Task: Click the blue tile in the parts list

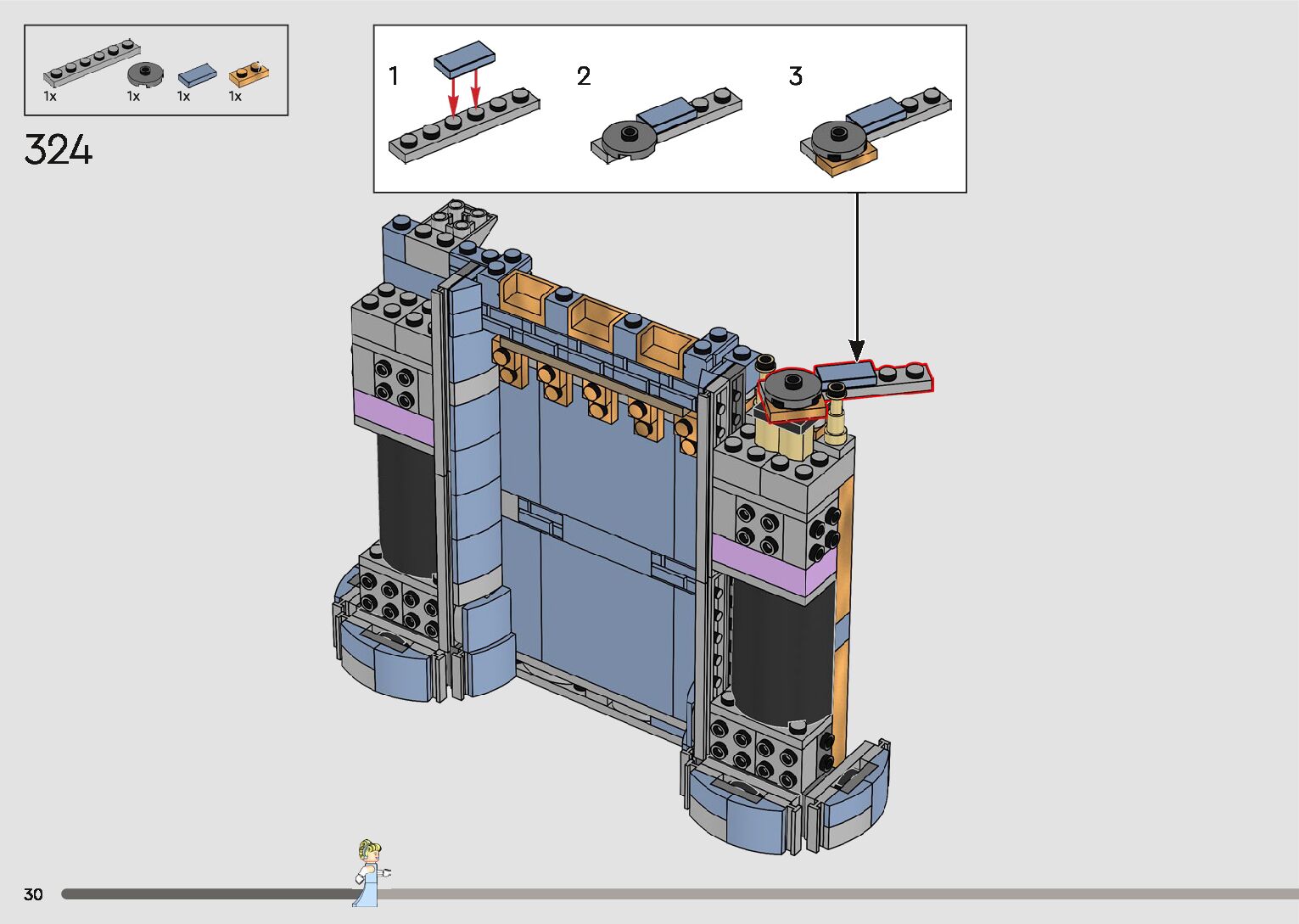Action: point(197,76)
